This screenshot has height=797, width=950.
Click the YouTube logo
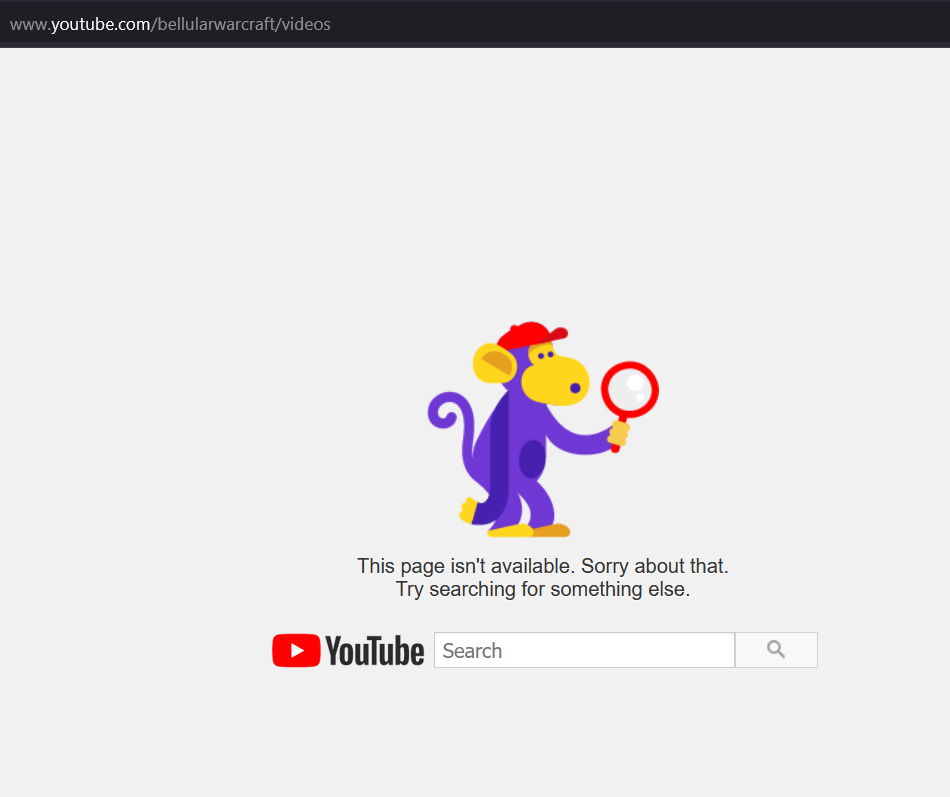point(348,650)
